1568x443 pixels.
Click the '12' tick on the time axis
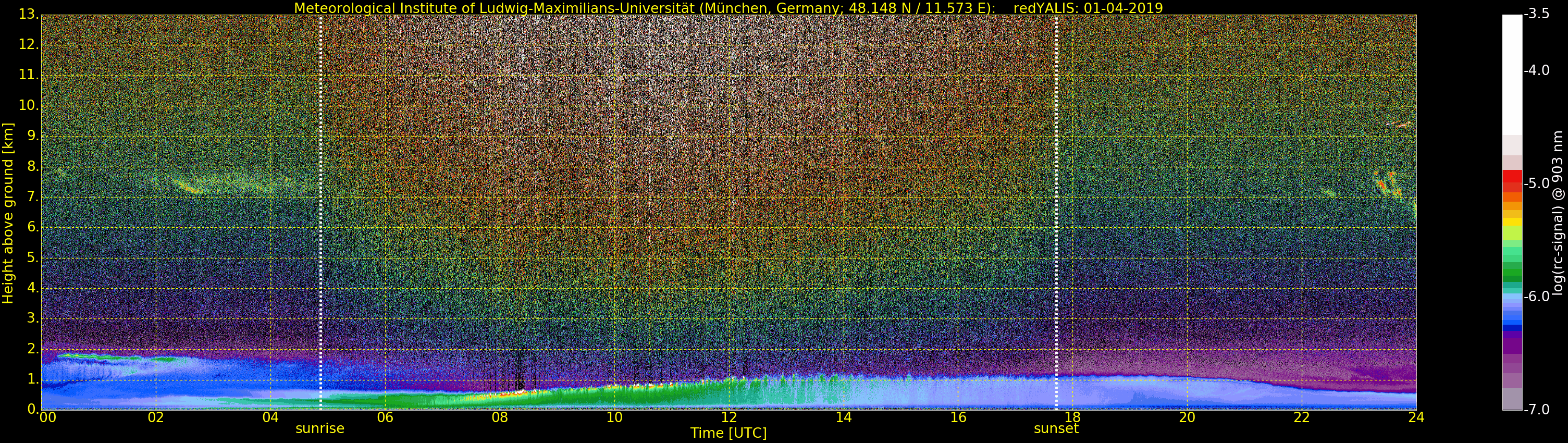[729, 417]
